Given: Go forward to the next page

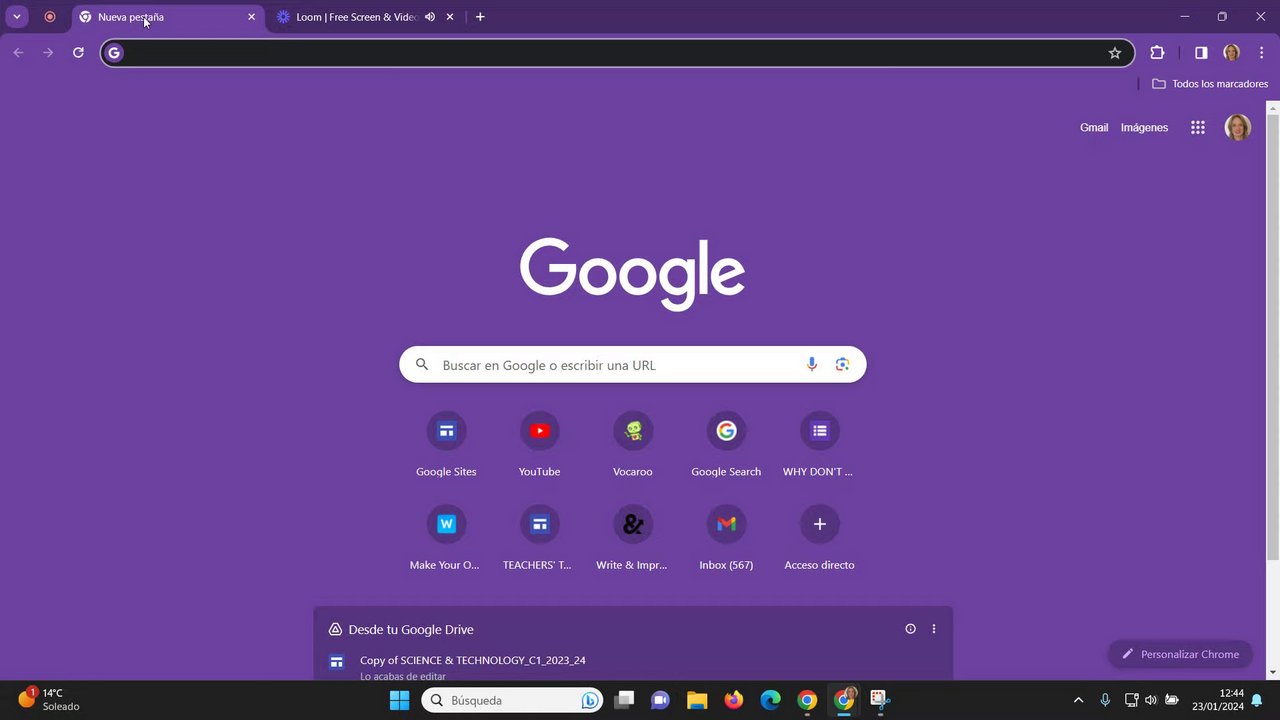Looking at the screenshot, I should pos(48,53).
